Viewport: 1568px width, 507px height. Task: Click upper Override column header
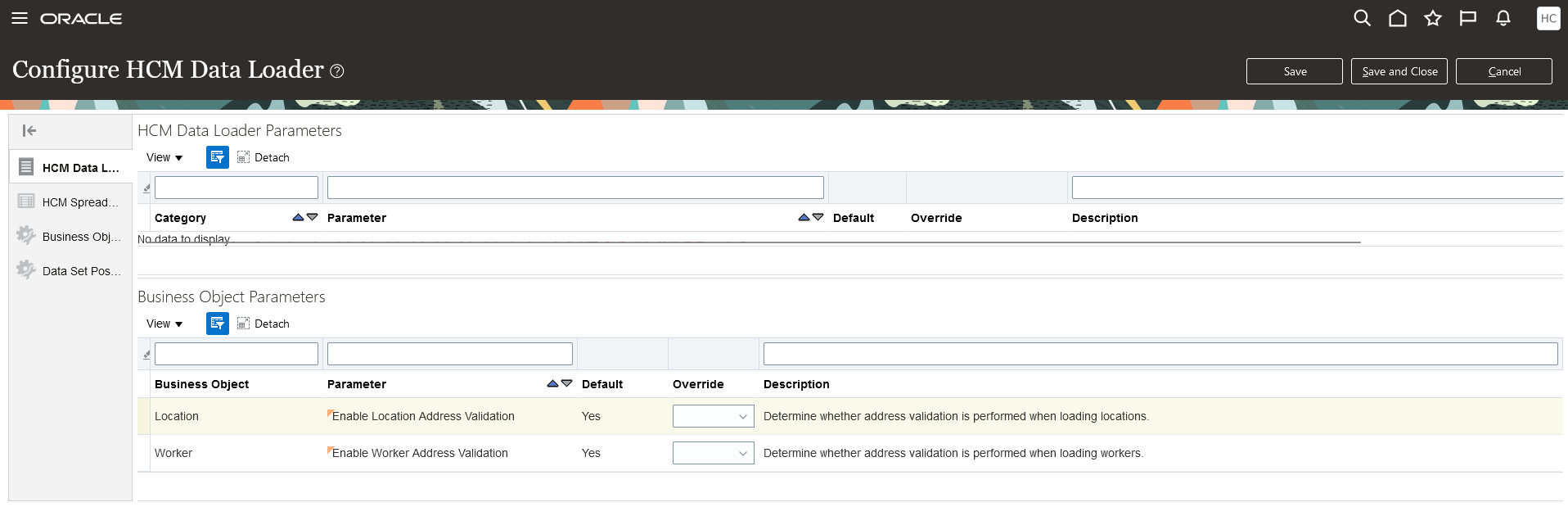[x=936, y=218]
